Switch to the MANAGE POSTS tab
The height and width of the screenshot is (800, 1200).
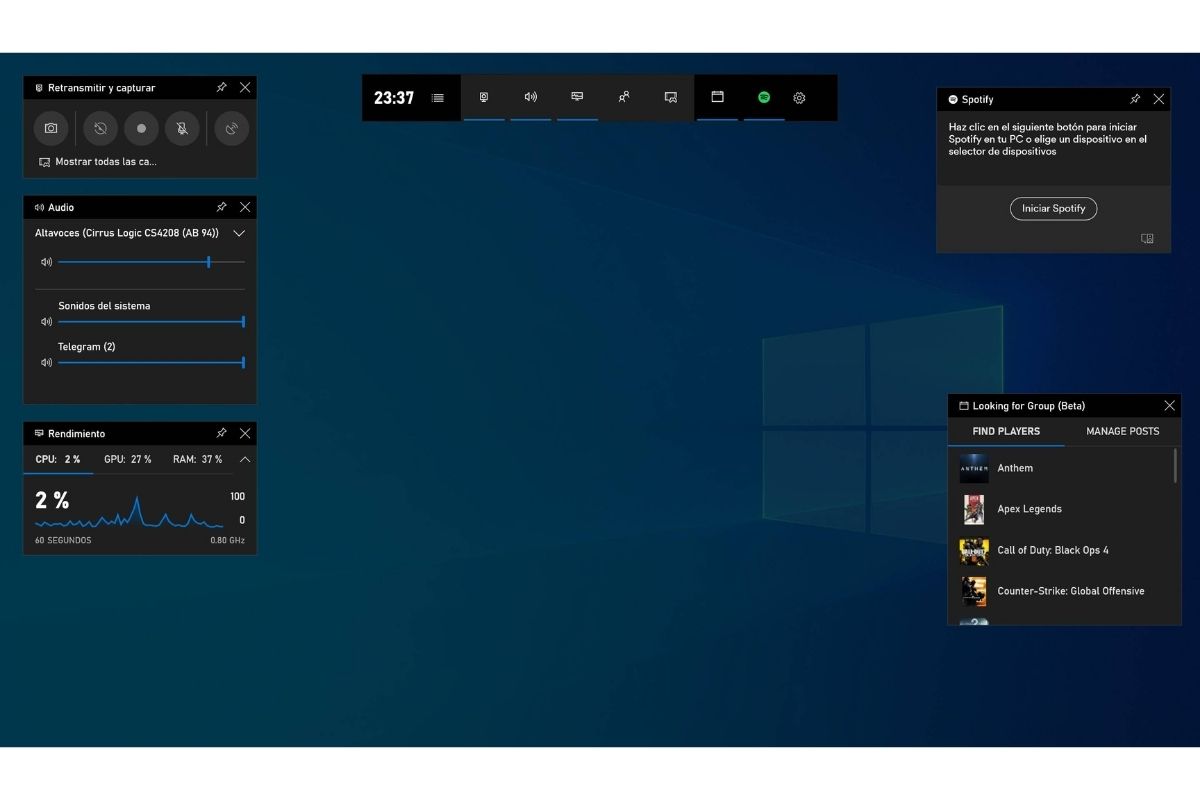[1123, 431]
